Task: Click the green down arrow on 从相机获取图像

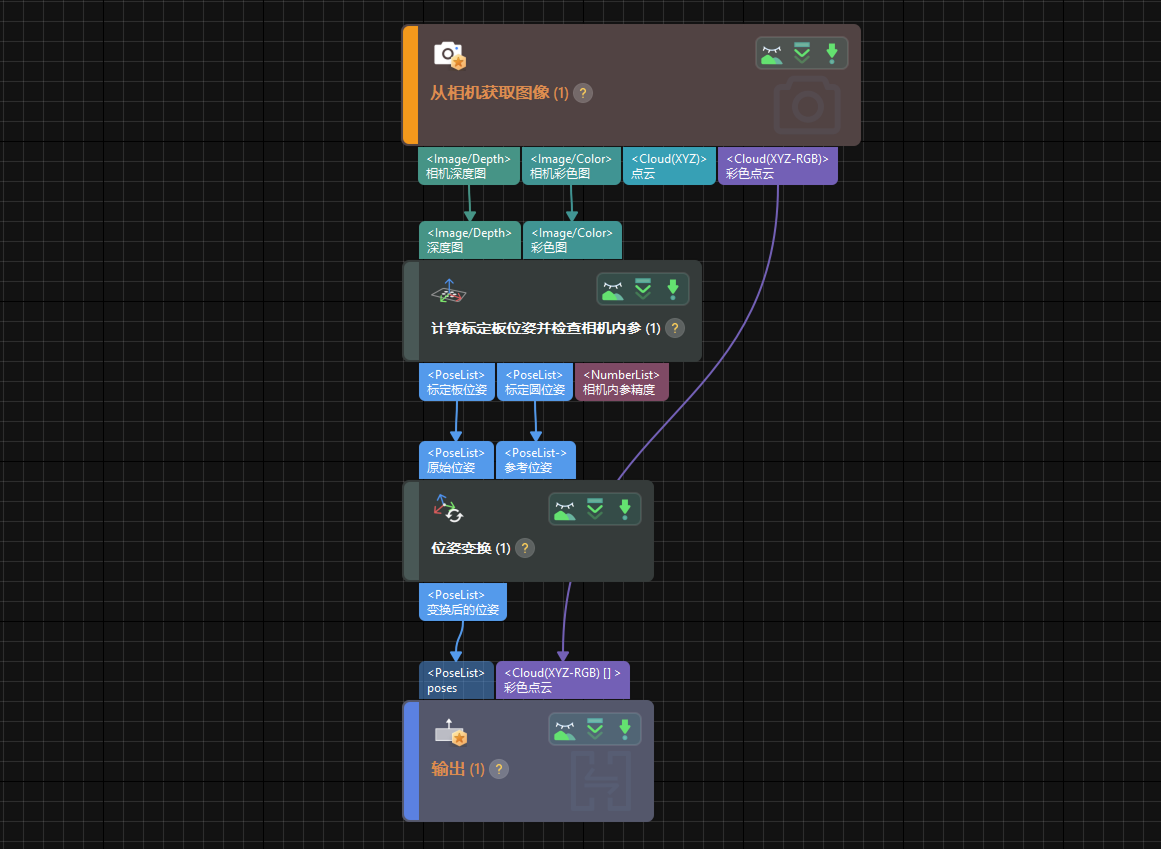Action: tap(831, 53)
